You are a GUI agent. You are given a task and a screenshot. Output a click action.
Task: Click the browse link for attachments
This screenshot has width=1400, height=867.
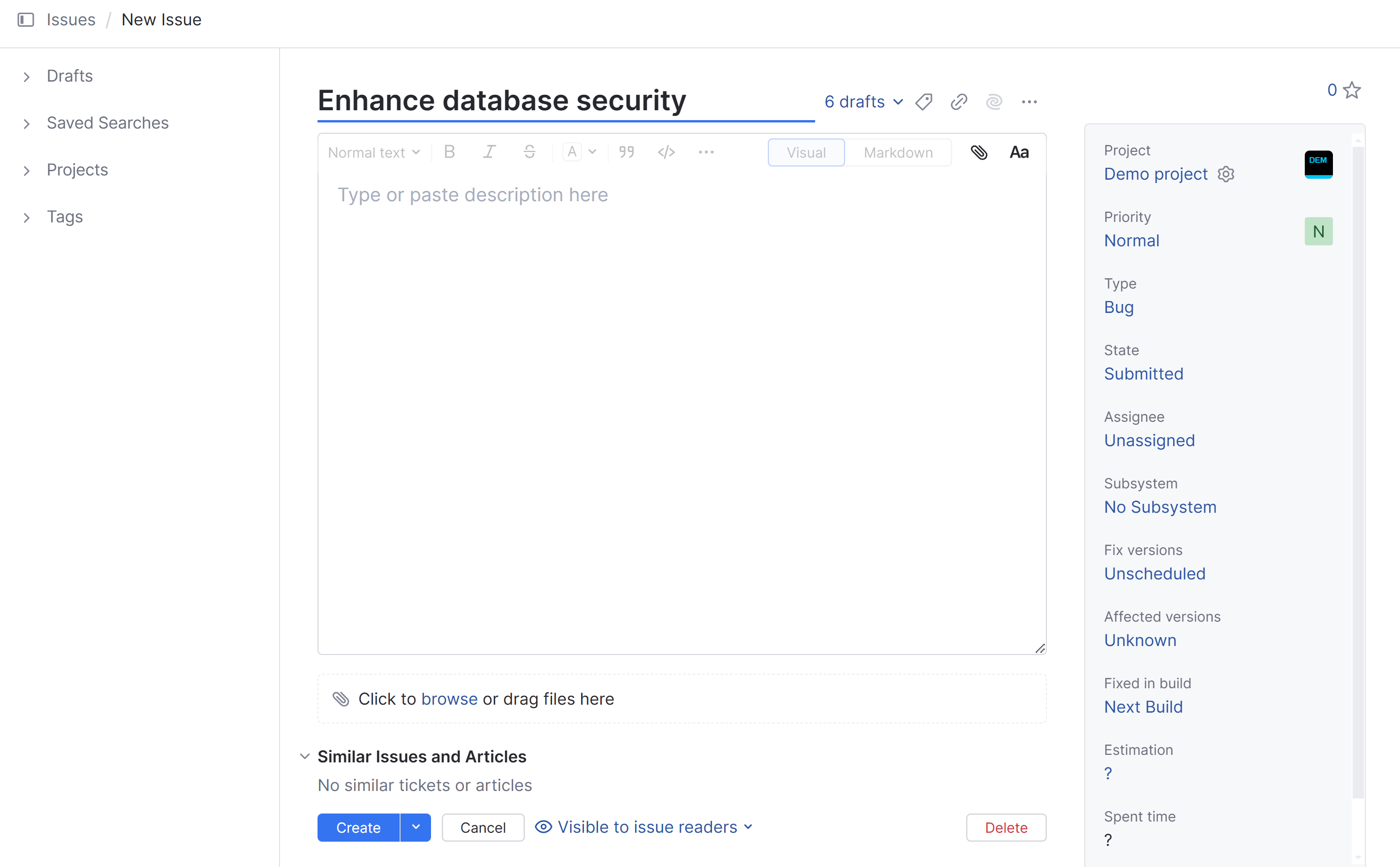click(x=449, y=699)
